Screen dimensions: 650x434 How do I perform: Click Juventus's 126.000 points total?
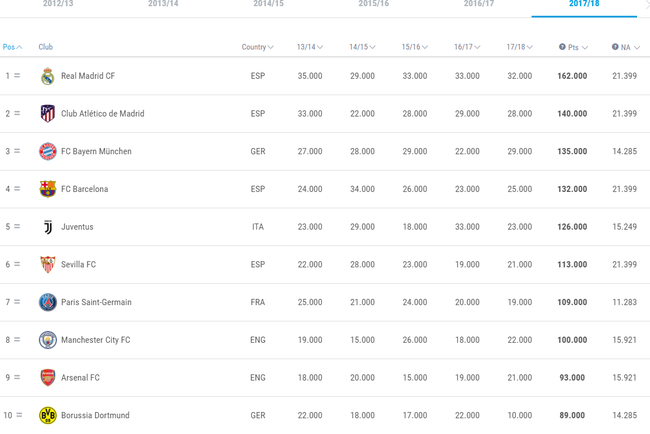(x=572, y=227)
